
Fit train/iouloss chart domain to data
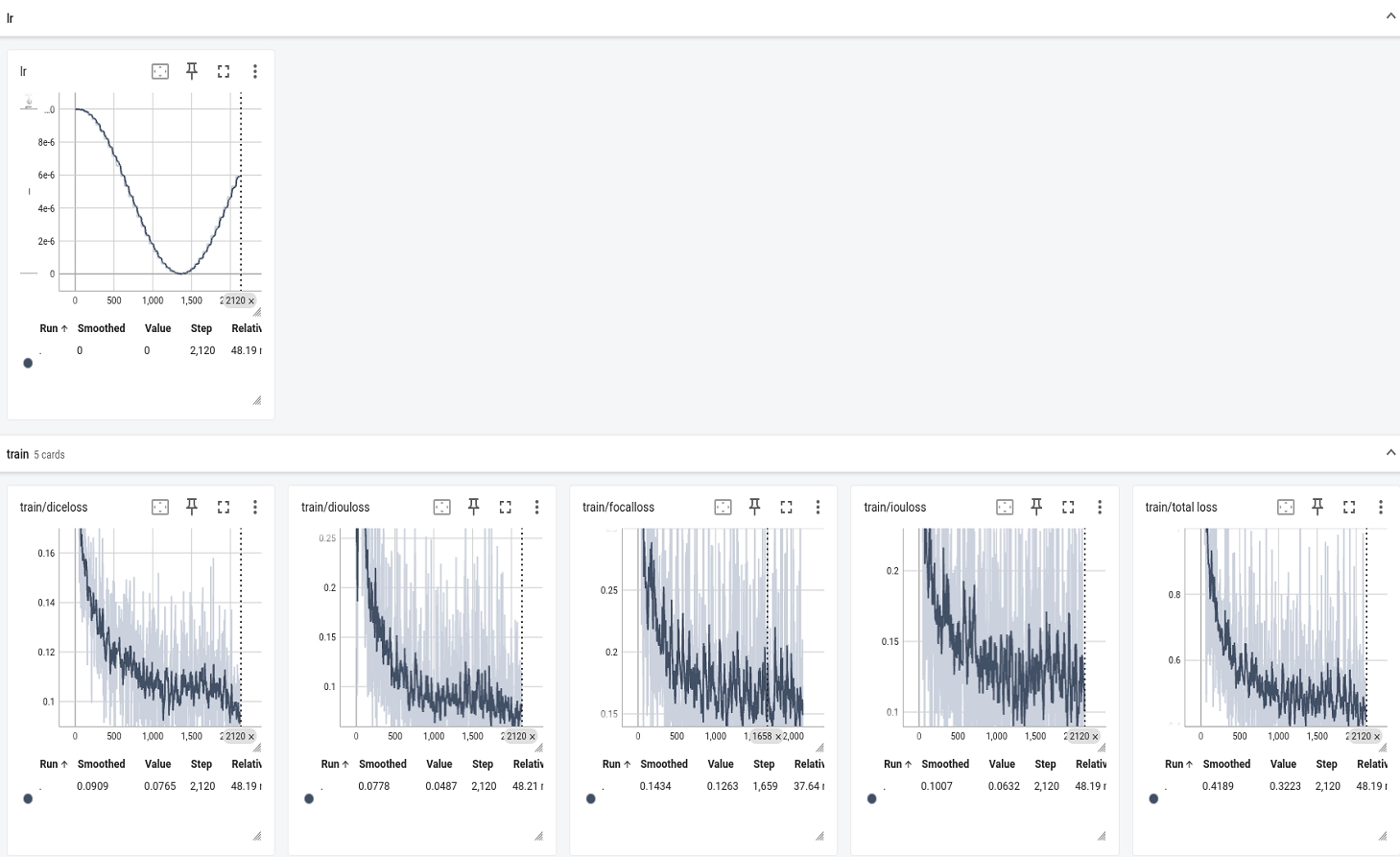pyautogui.click(x=1005, y=507)
